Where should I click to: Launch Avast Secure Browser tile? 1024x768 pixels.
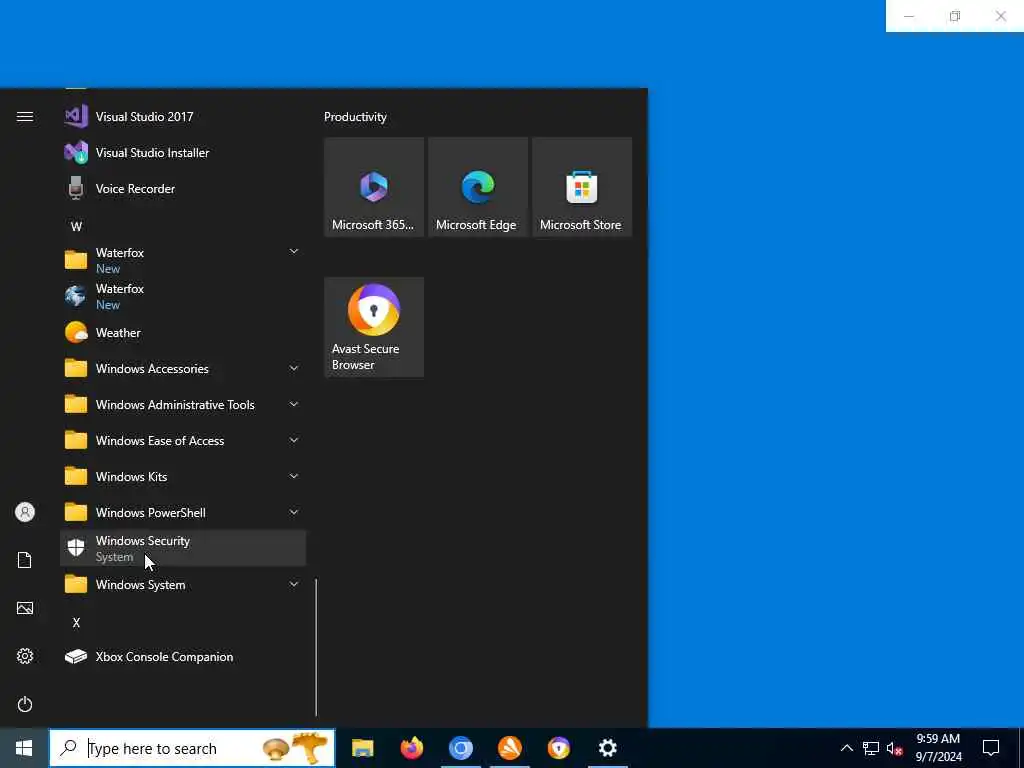tap(374, 327)
